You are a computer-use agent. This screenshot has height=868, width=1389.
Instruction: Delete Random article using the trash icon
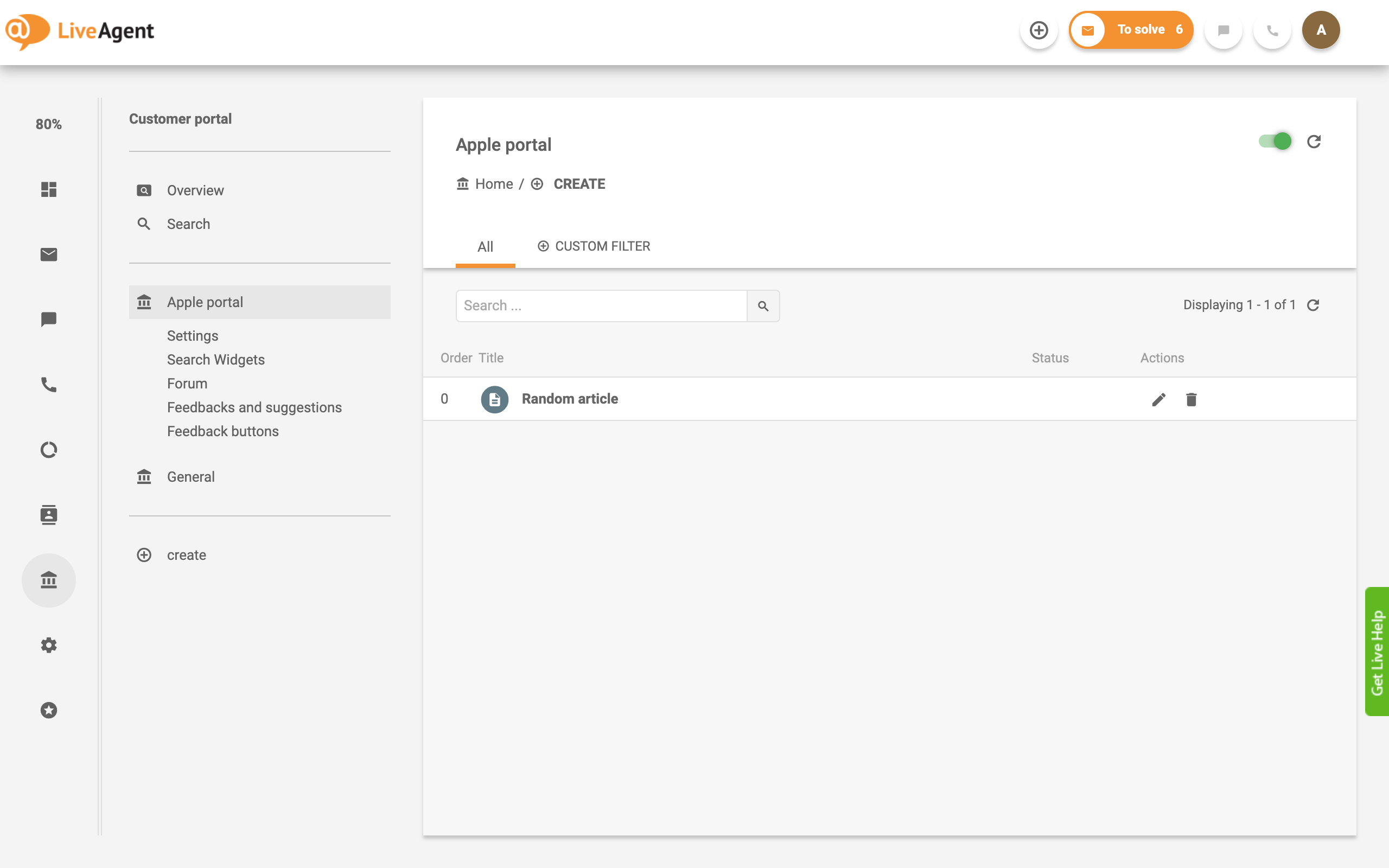(x=1191, y=399)
